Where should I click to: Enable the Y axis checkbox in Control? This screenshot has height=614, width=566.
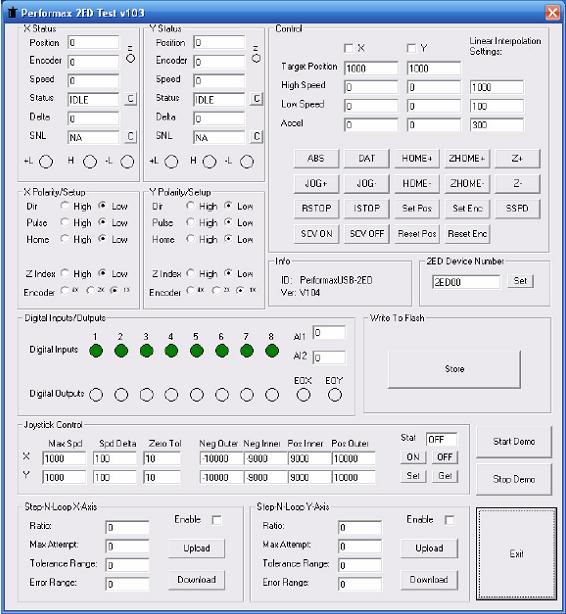411,48
